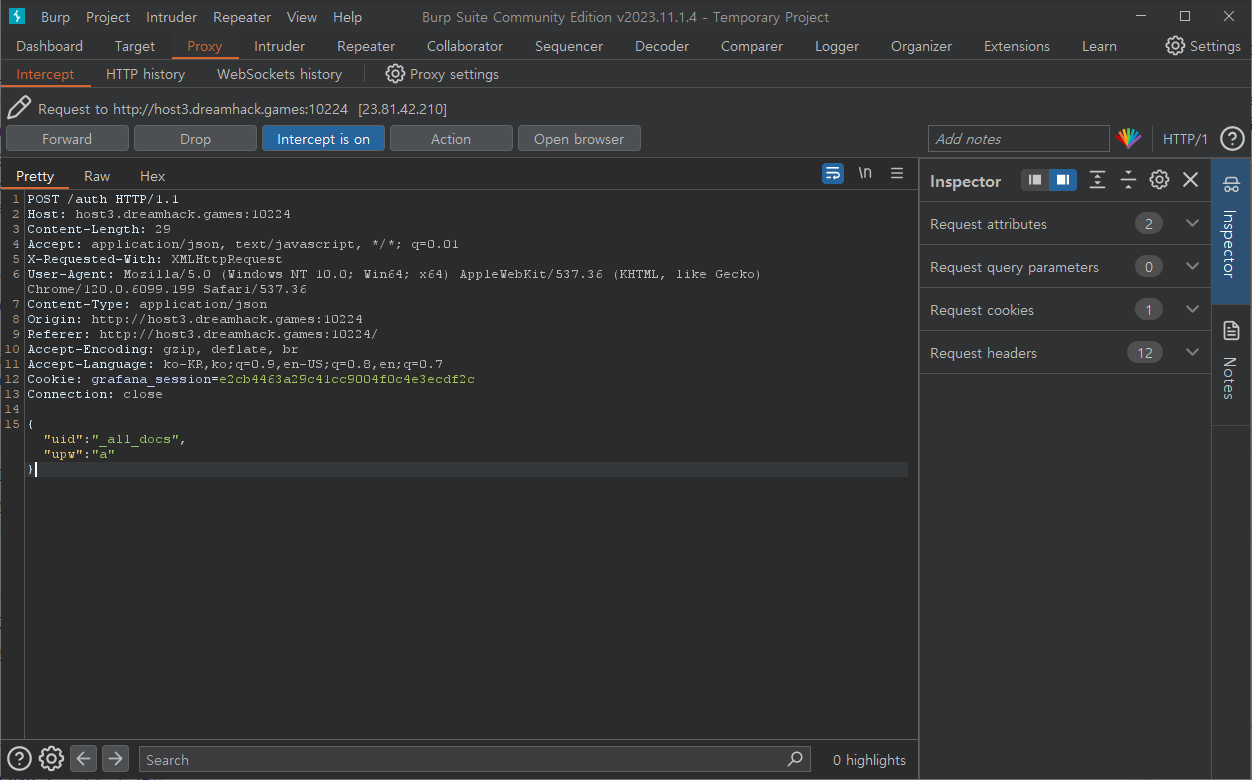1252x780 pixels.
Task: Click the Add notes input field
Action: pyautogui.click(x=1018, y=139)
